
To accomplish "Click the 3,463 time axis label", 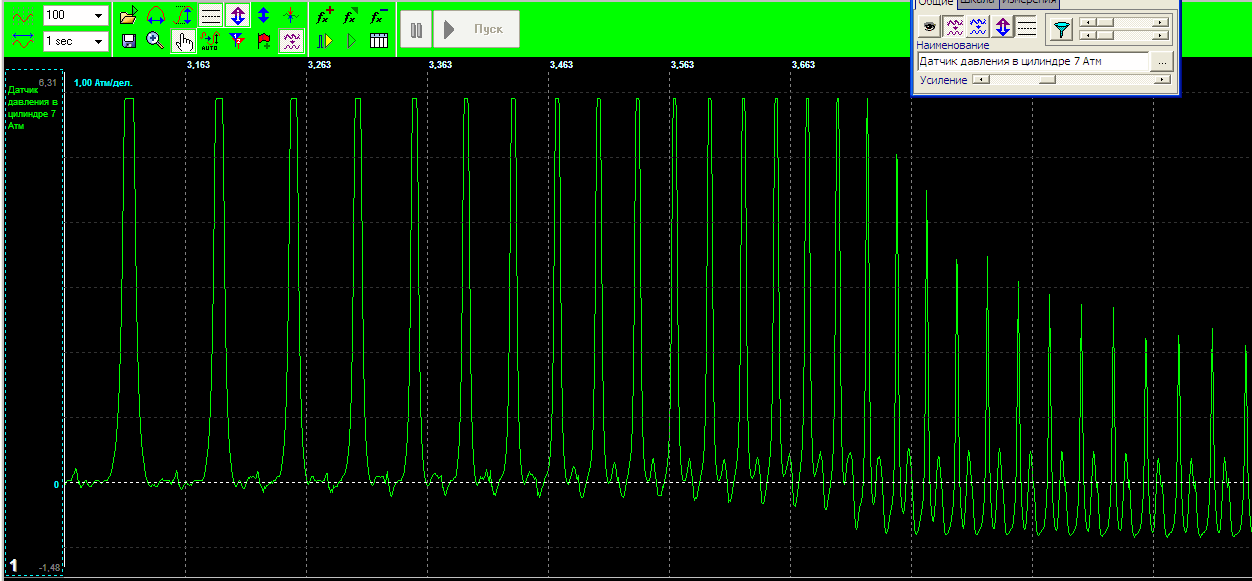I will 561,65.
